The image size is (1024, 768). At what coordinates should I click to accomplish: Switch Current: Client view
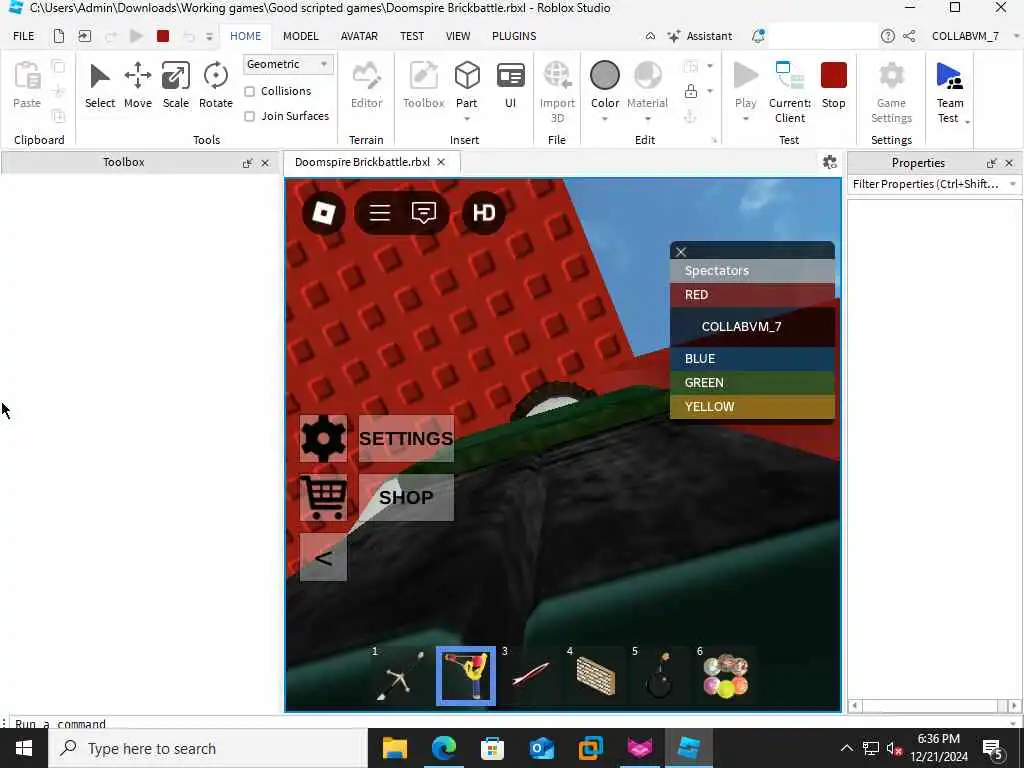(x=790, y=91)
